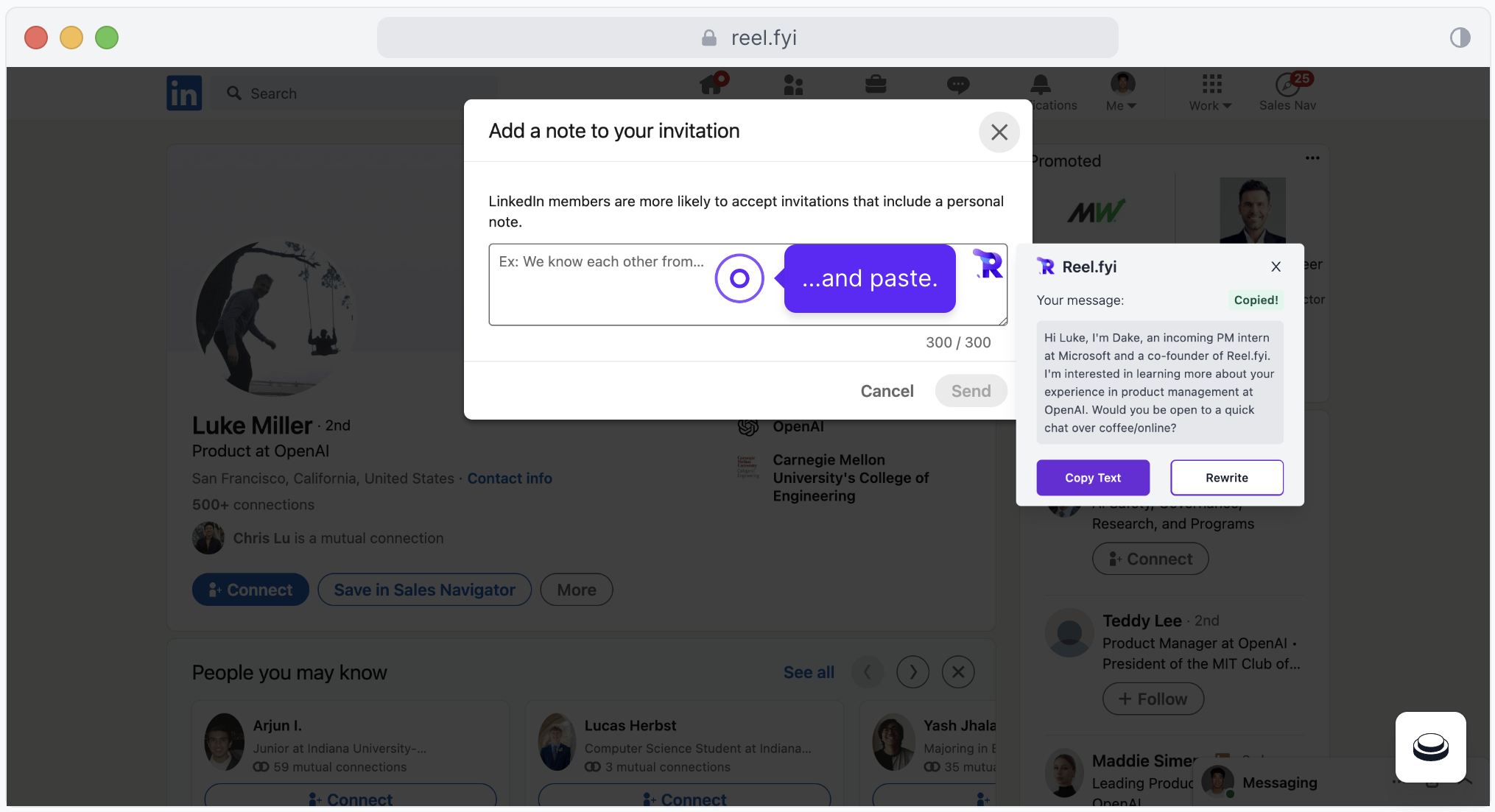Screen dimensions: 1495x812
Task: Open Yash Jhala profile card name
Action: pyautogui.click(x=960, y=726)
